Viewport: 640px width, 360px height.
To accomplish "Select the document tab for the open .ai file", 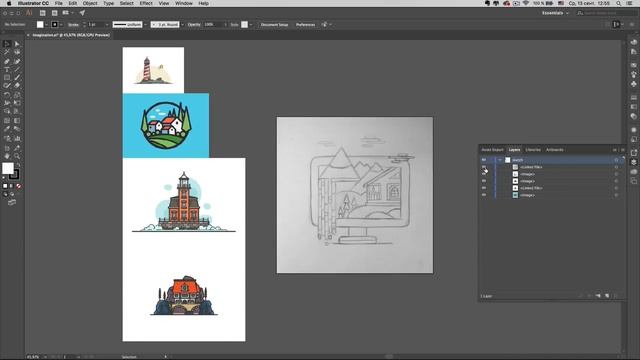I will tap(70, 35).
